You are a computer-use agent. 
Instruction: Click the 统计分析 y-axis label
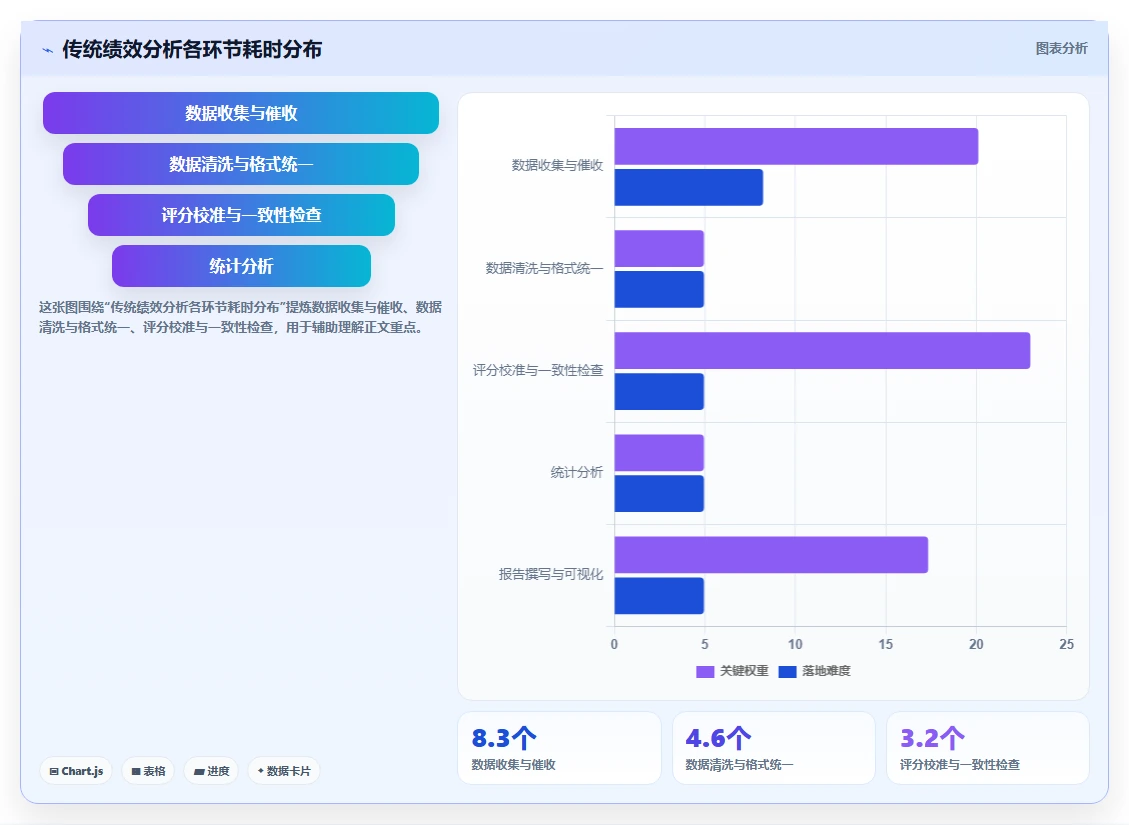coord(577,472)
